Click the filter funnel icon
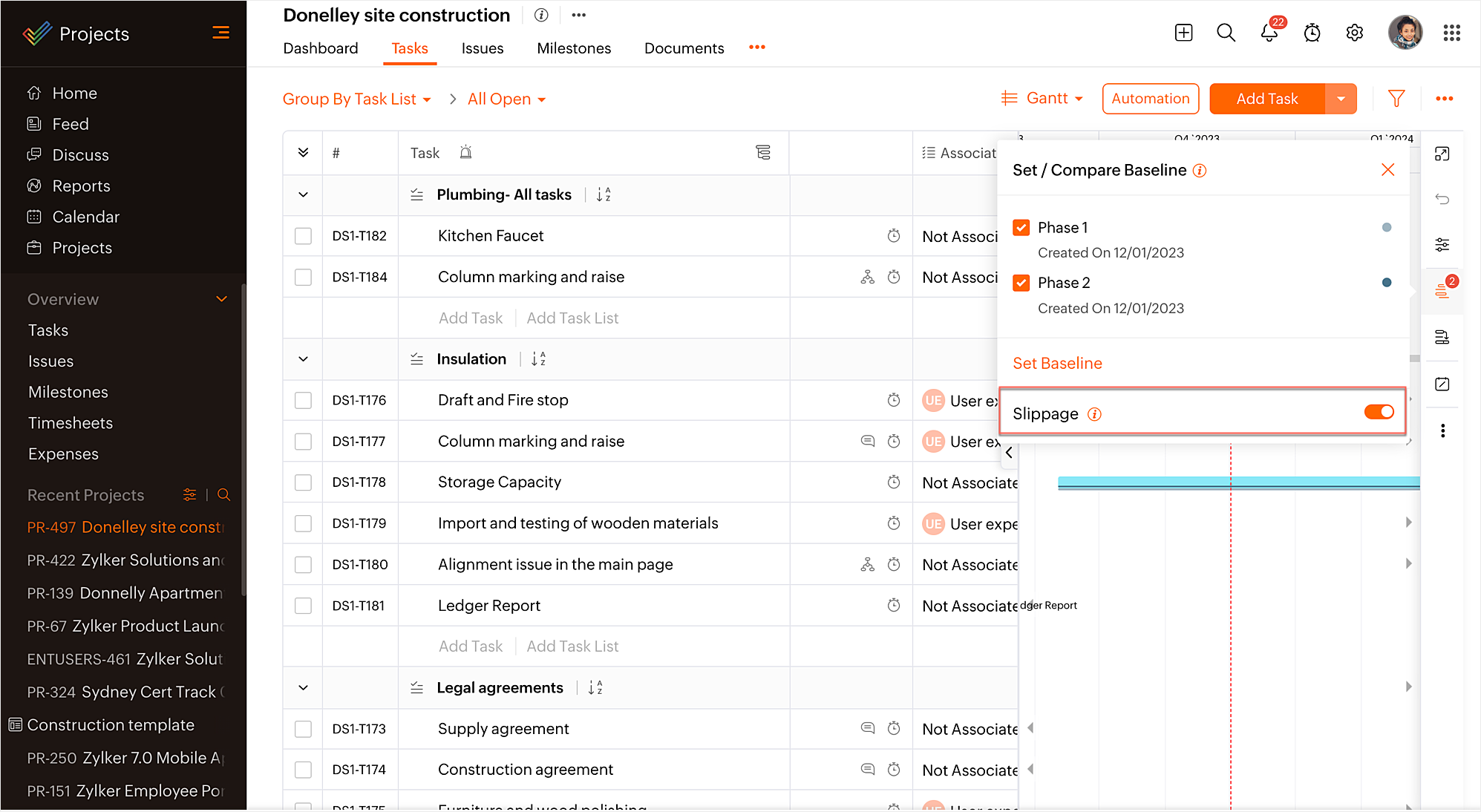 point(1396,99)
